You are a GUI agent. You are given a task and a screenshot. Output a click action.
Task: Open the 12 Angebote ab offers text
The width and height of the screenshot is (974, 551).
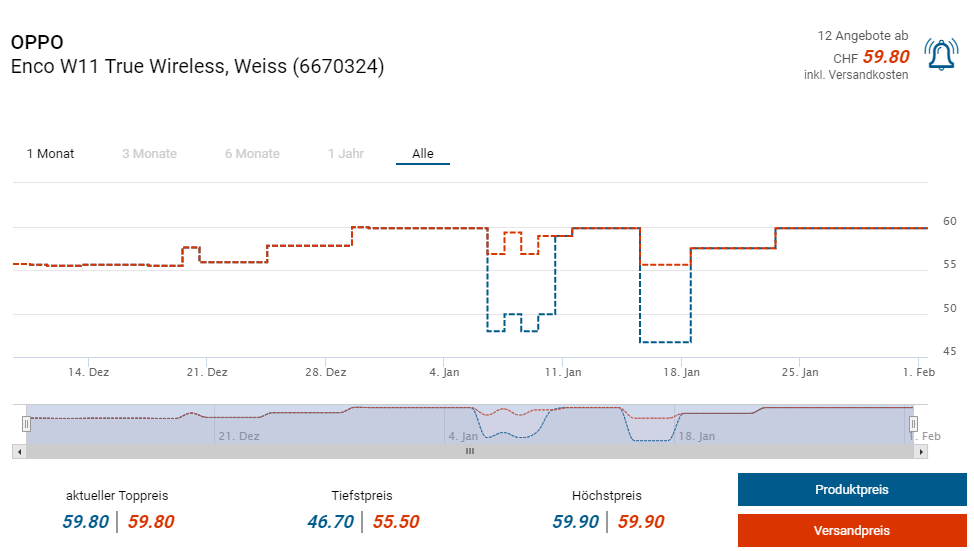(x=862, y=36)
